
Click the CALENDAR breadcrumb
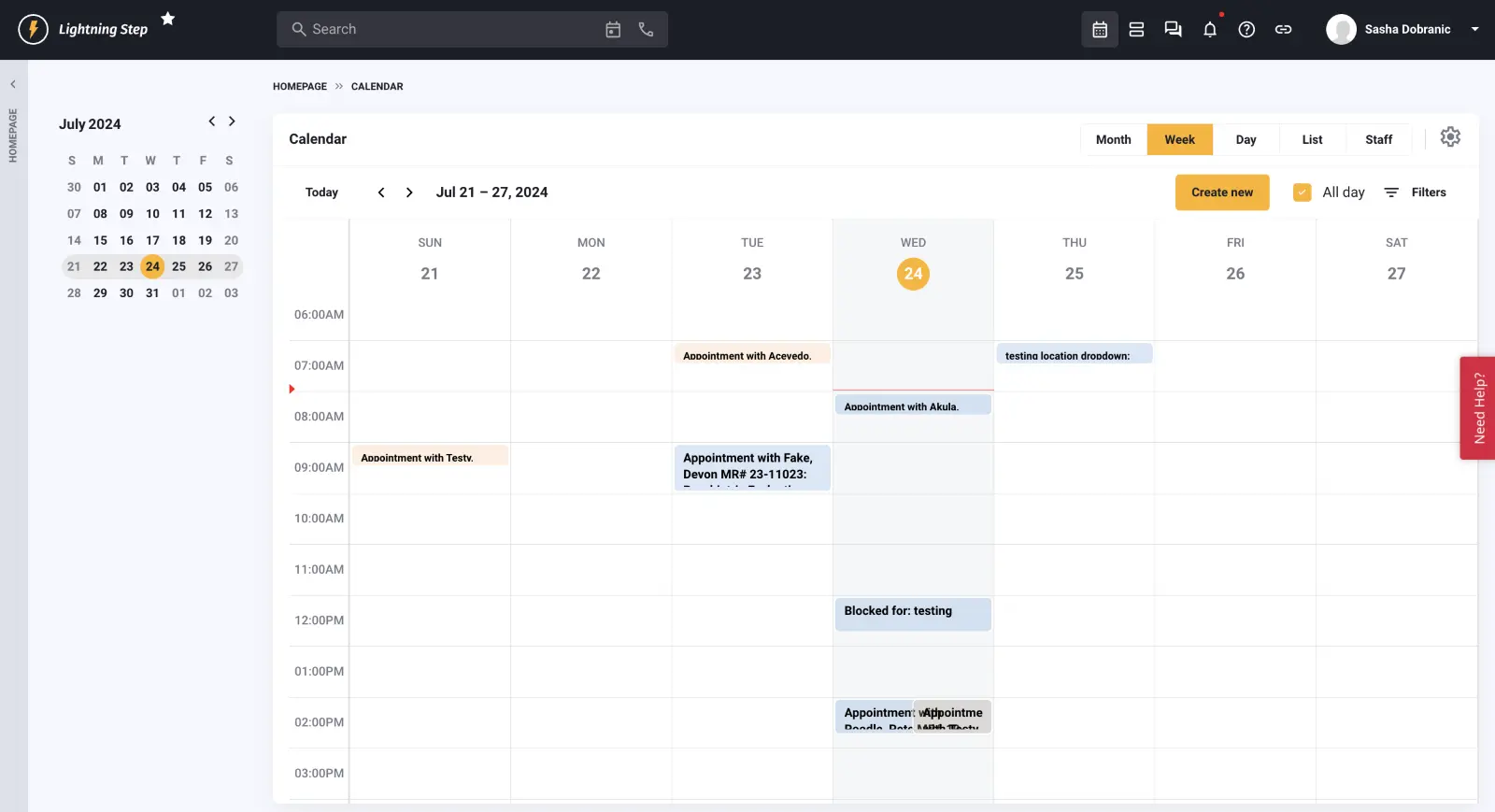click(377, 86)
